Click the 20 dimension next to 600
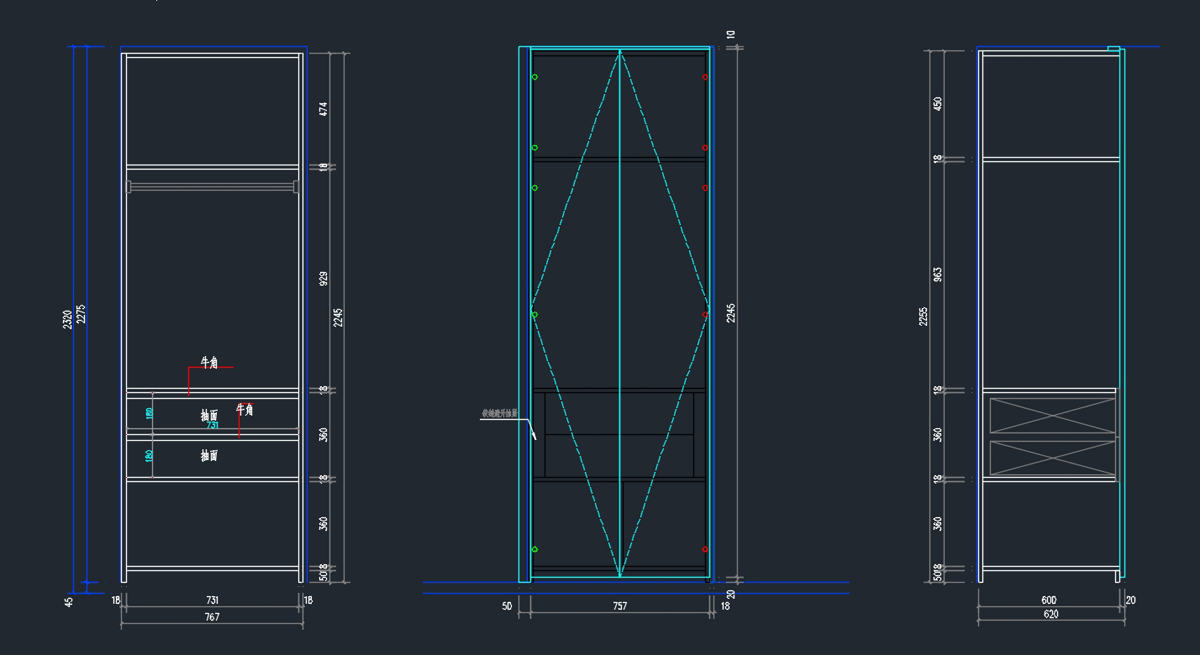Screen dimensions: 1200x655 tap(1131, 600)
